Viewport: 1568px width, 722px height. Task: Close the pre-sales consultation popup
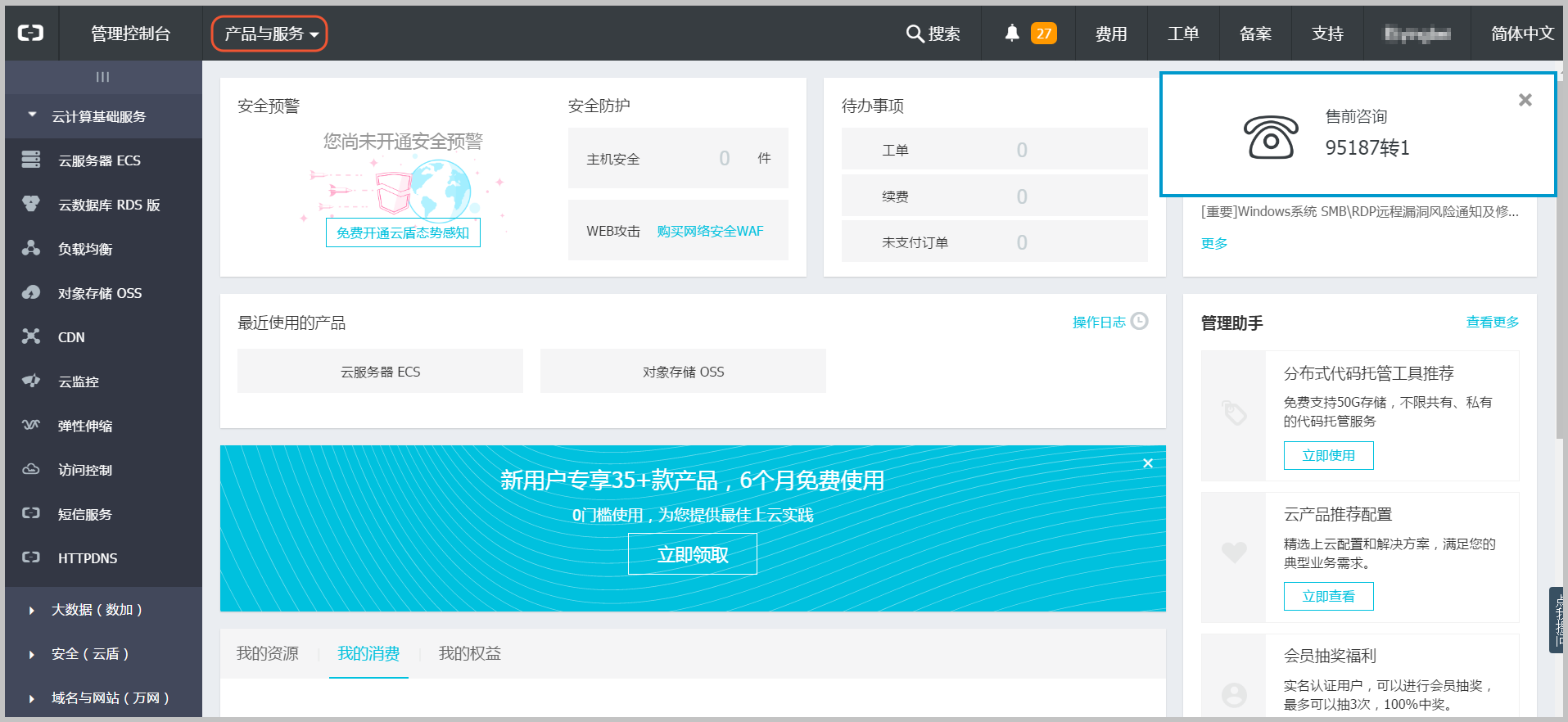(x=1525, y=100)
